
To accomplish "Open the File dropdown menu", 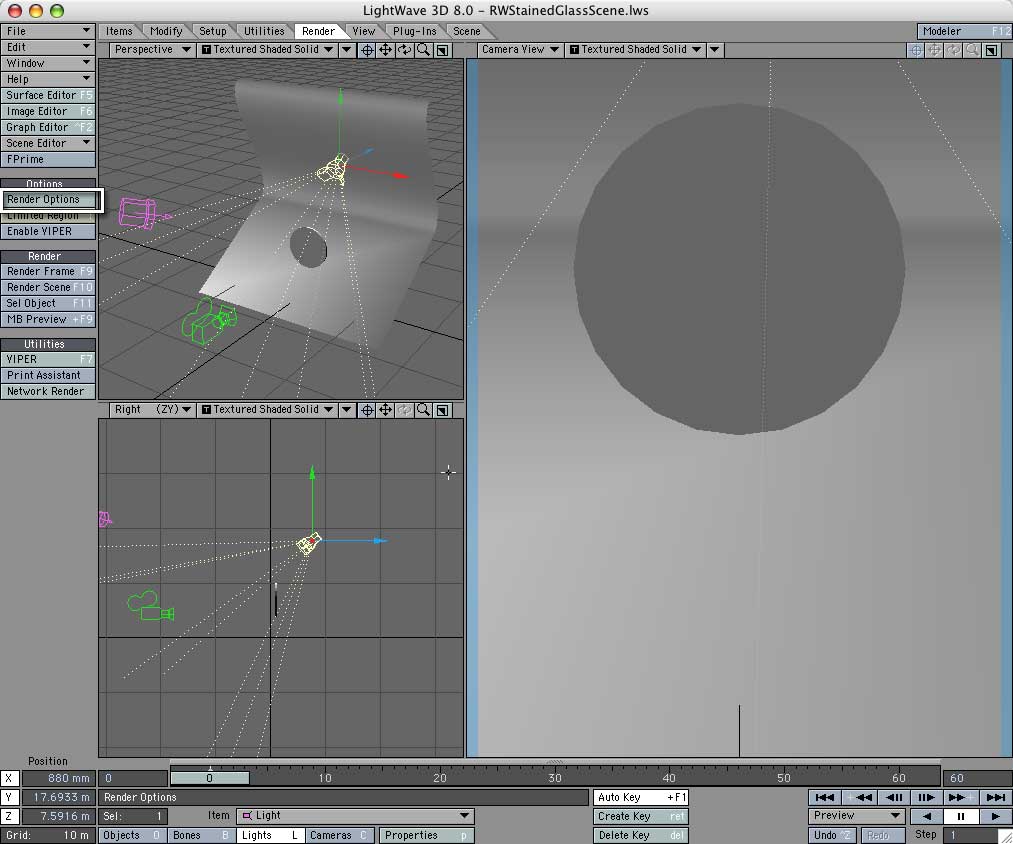I will click(48, 31).
